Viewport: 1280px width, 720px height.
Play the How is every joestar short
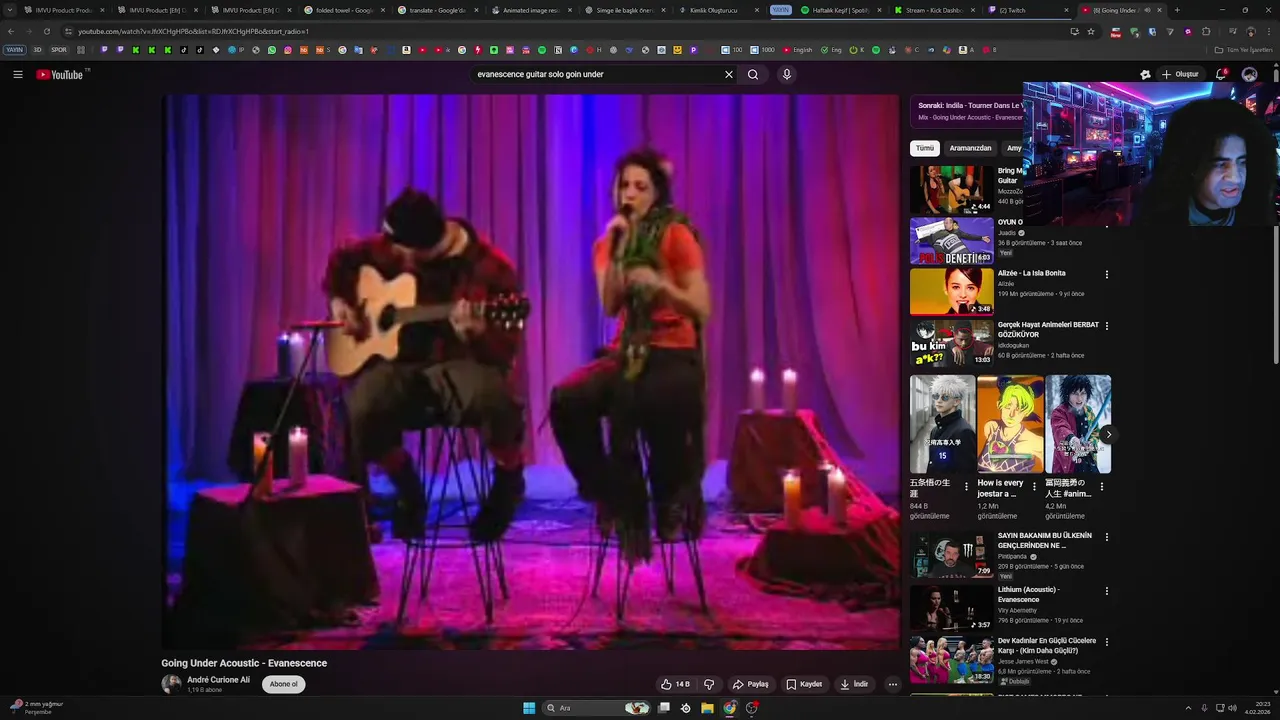[x=1010, y=424]
